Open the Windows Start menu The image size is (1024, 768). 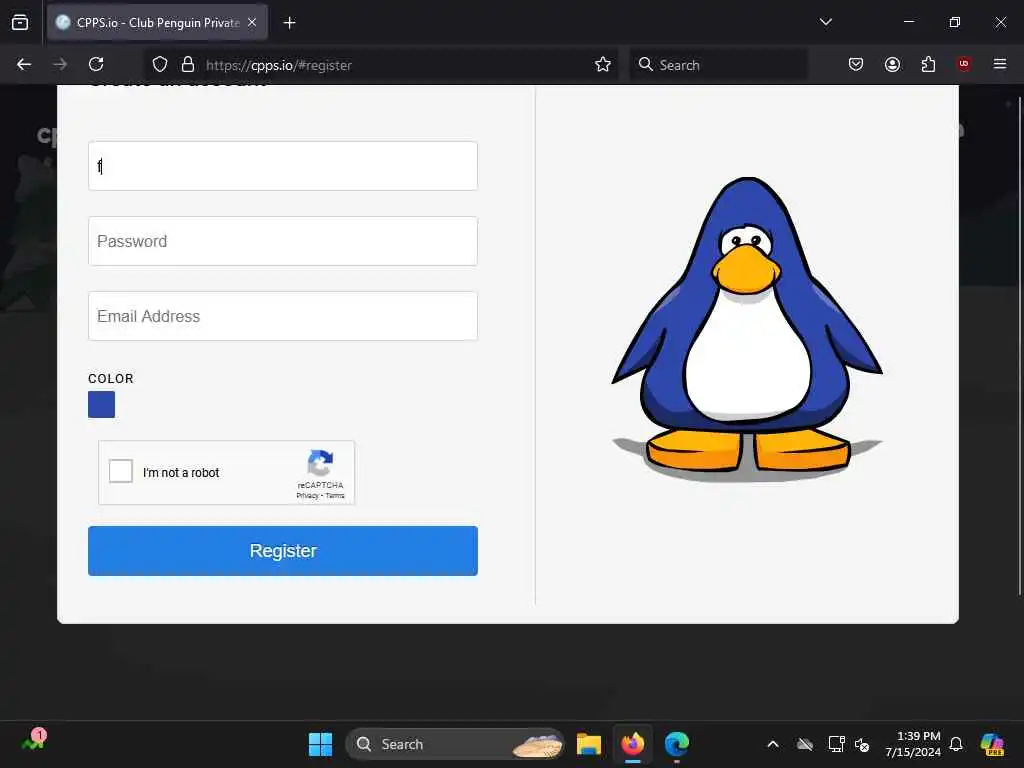(x=320, y=744)
